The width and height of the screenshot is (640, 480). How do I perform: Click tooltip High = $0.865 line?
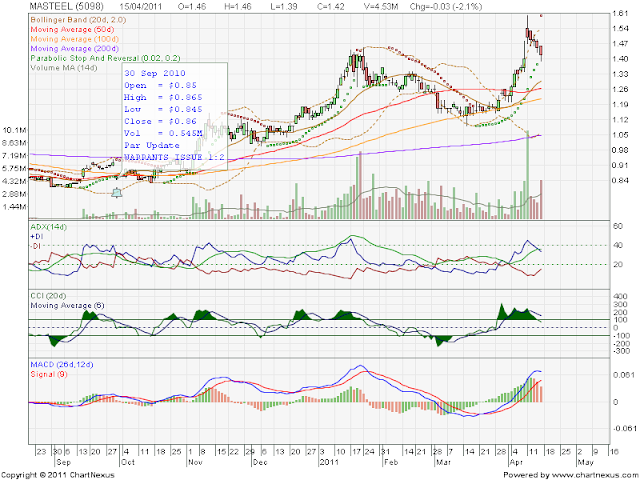(163, 97)
